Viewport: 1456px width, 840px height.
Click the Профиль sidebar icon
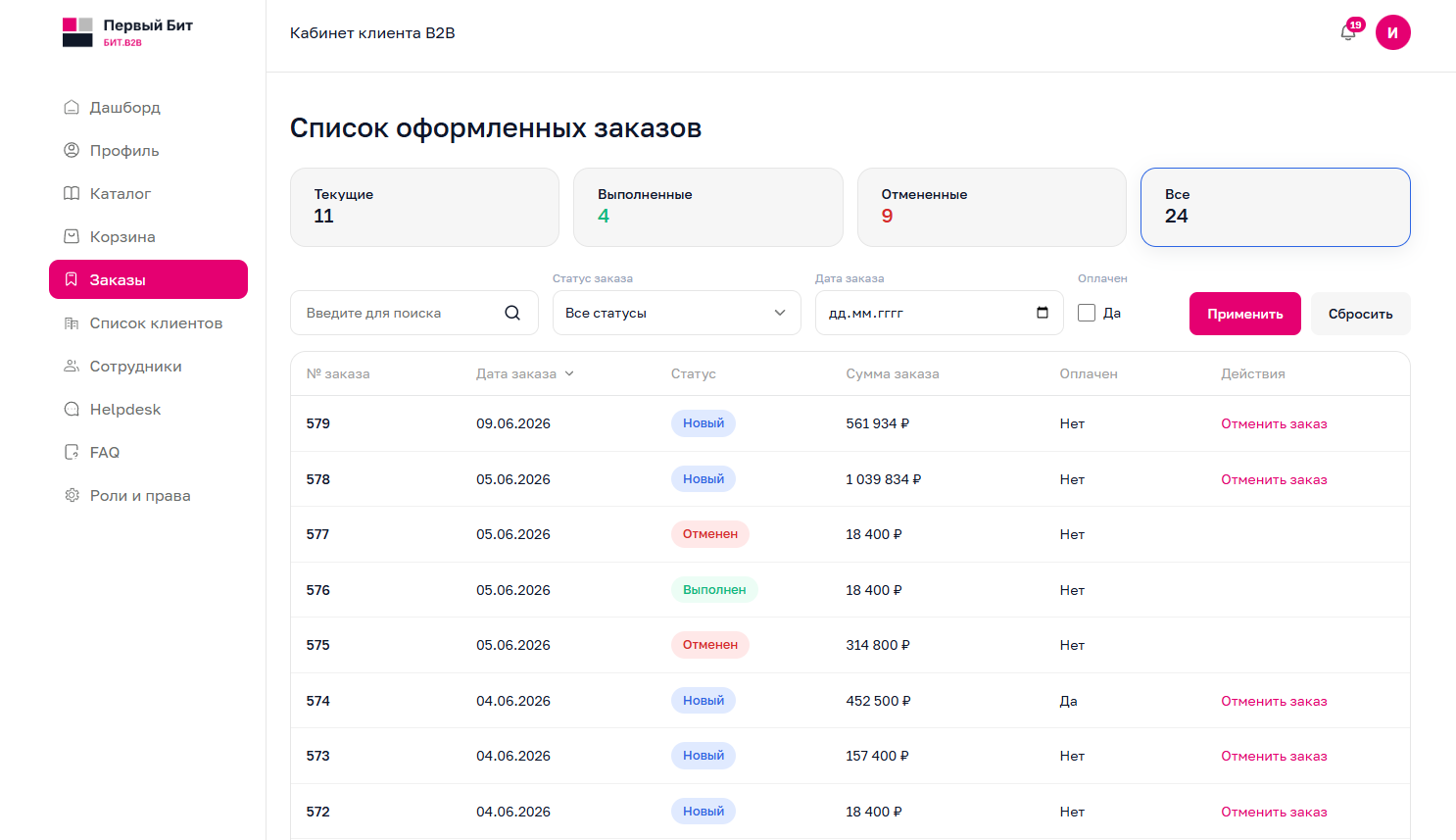click(x=72, y=151)
